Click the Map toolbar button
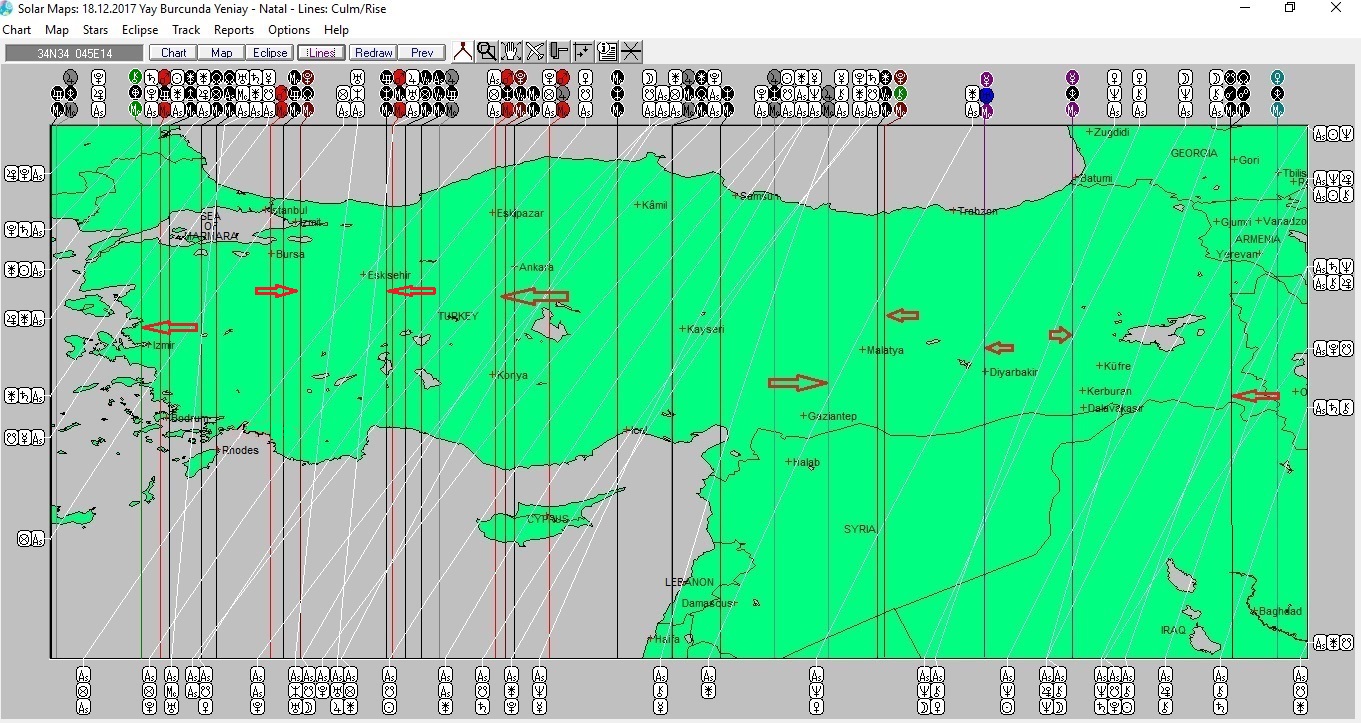Viewport: 1361px width, 723px height. pyautogui.click(x=222, y=53)
